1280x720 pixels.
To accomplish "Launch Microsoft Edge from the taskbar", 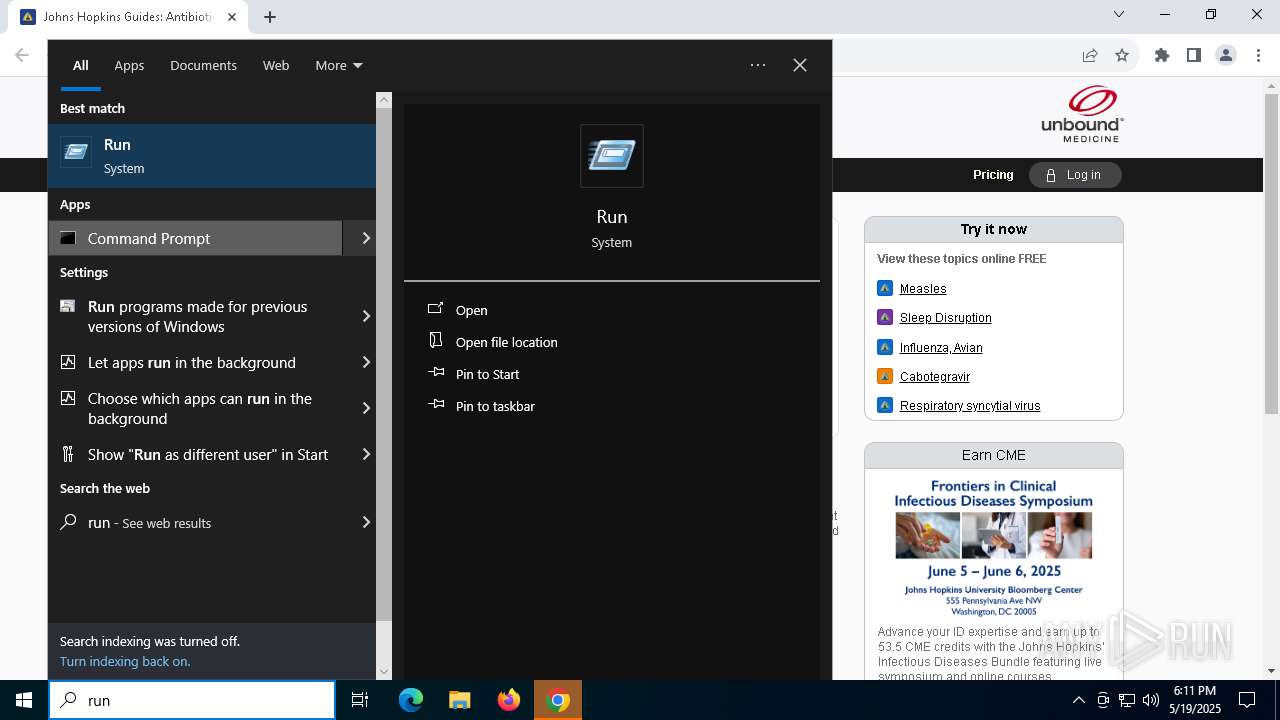I will (411, 700).
